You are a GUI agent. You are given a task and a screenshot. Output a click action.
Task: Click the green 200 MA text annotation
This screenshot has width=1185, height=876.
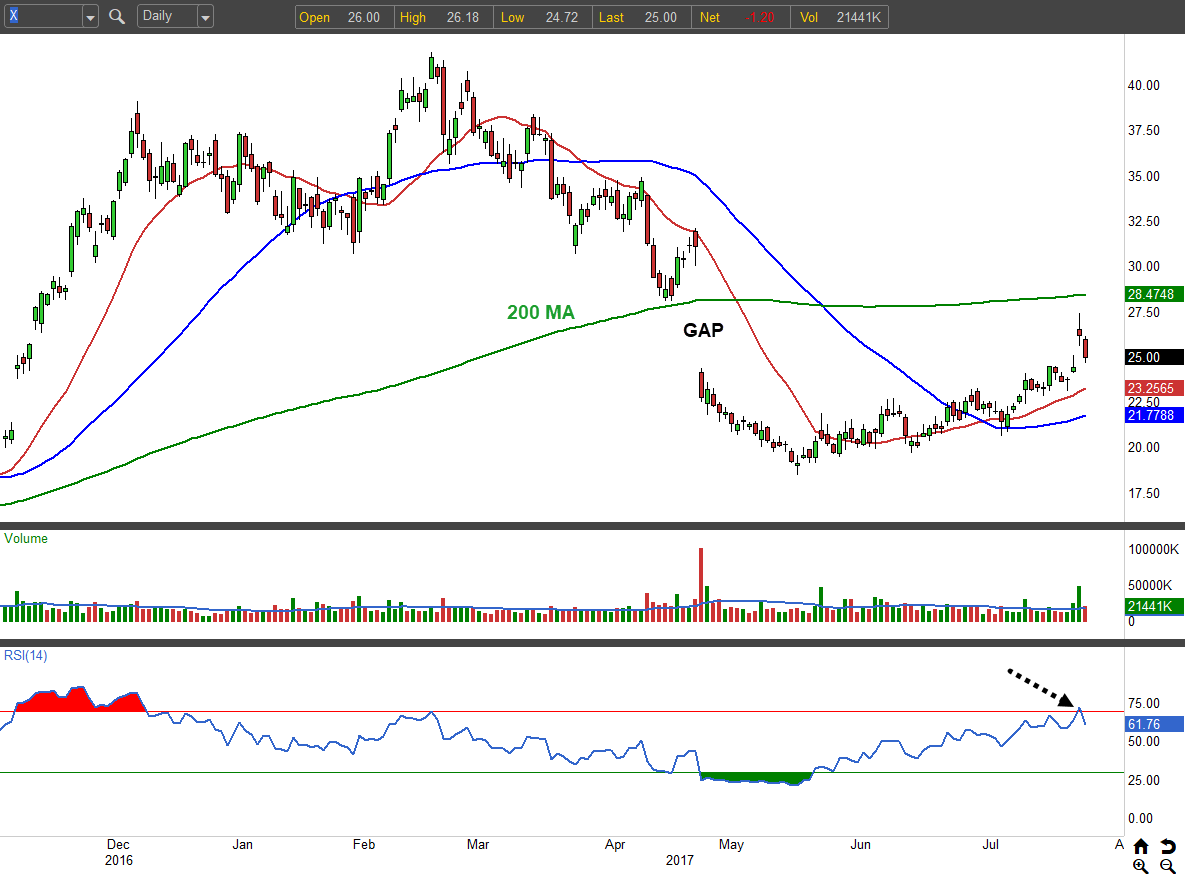540,313
